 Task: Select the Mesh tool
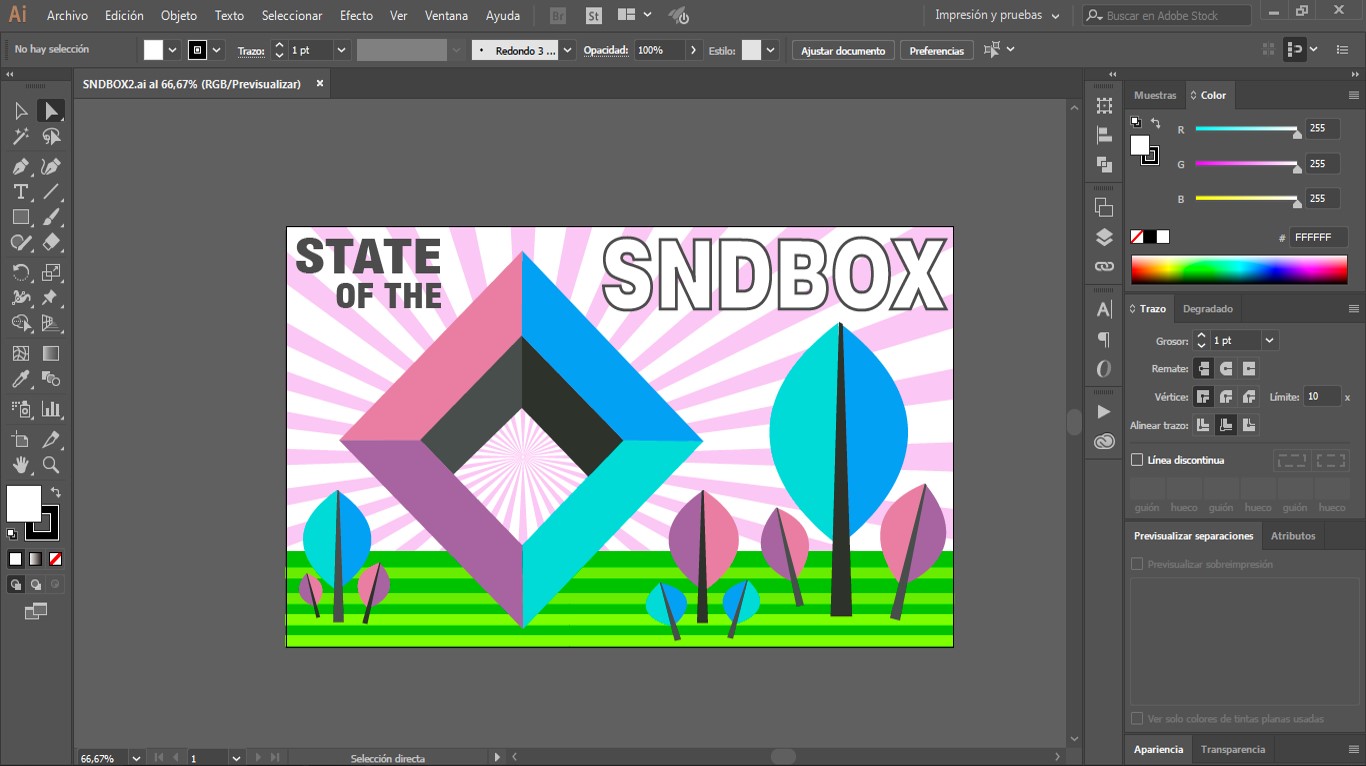(20, 353)
